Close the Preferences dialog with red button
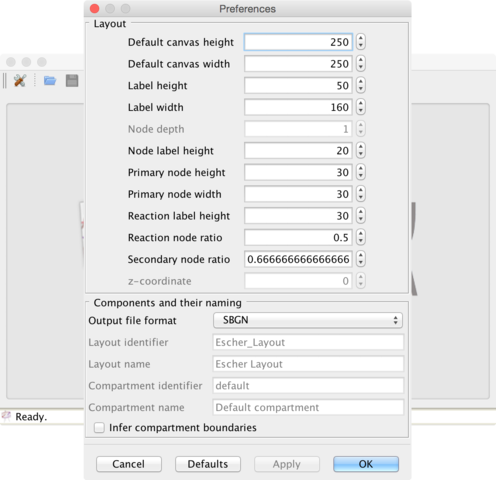 [x=95, y=8]
